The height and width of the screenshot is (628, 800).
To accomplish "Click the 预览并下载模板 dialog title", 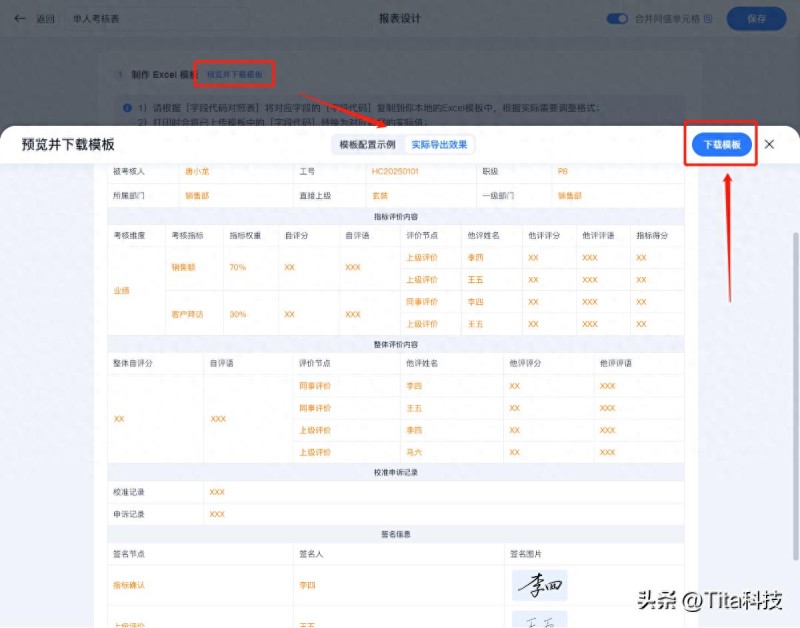I will pos(68,145).
